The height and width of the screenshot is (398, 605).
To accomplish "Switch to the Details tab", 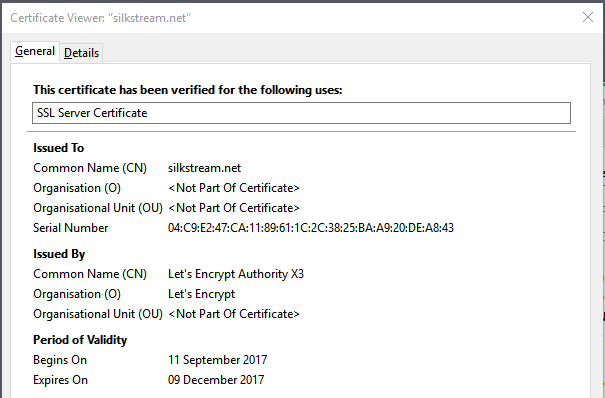I will click(81, 53).
